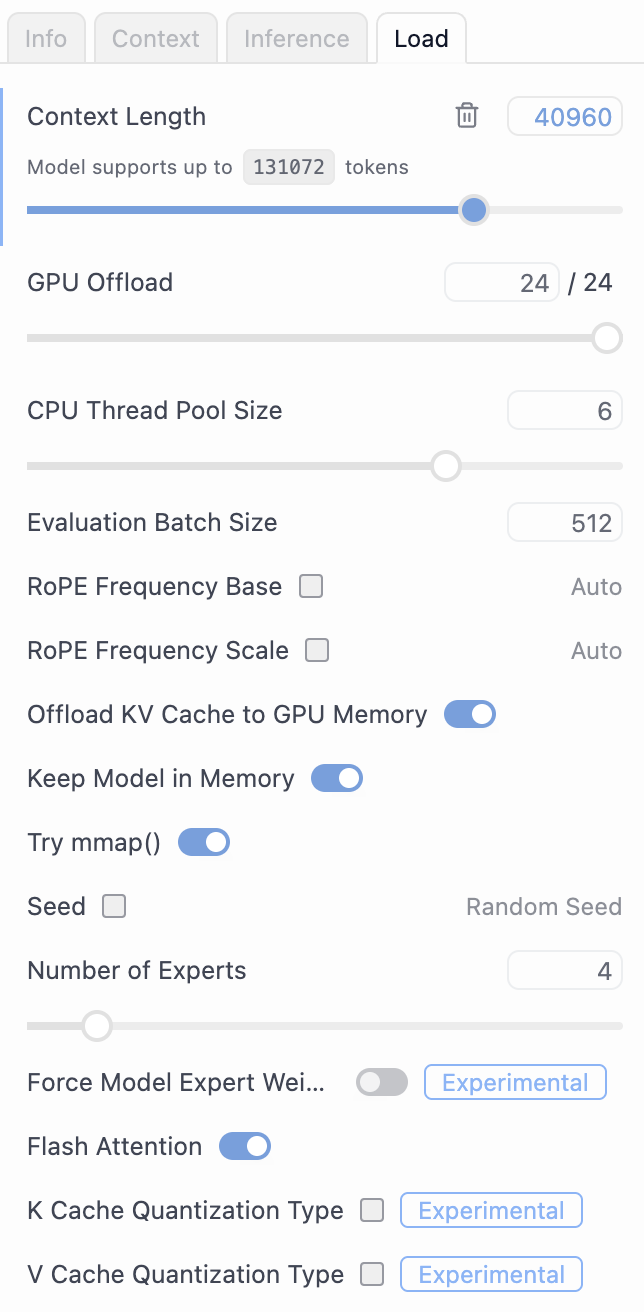Check the V Cache Quantization Type box
Image resolution: width=644 pixels, height=1312 pixels.
(x=372, y=1275)
